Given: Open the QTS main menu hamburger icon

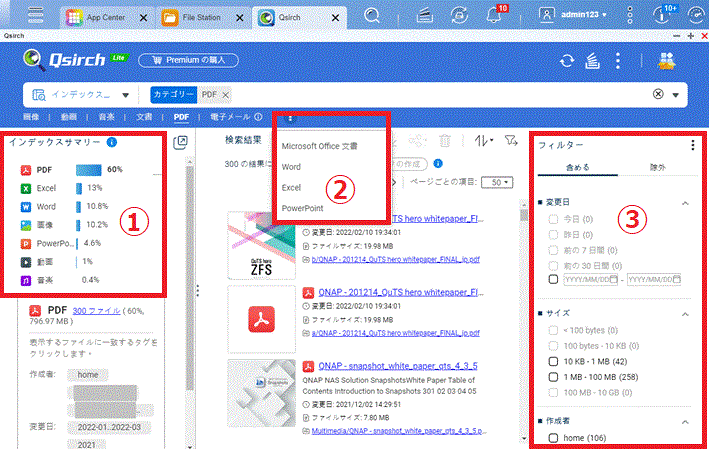Looking at the screenshot, I should [x=35, y=15].
